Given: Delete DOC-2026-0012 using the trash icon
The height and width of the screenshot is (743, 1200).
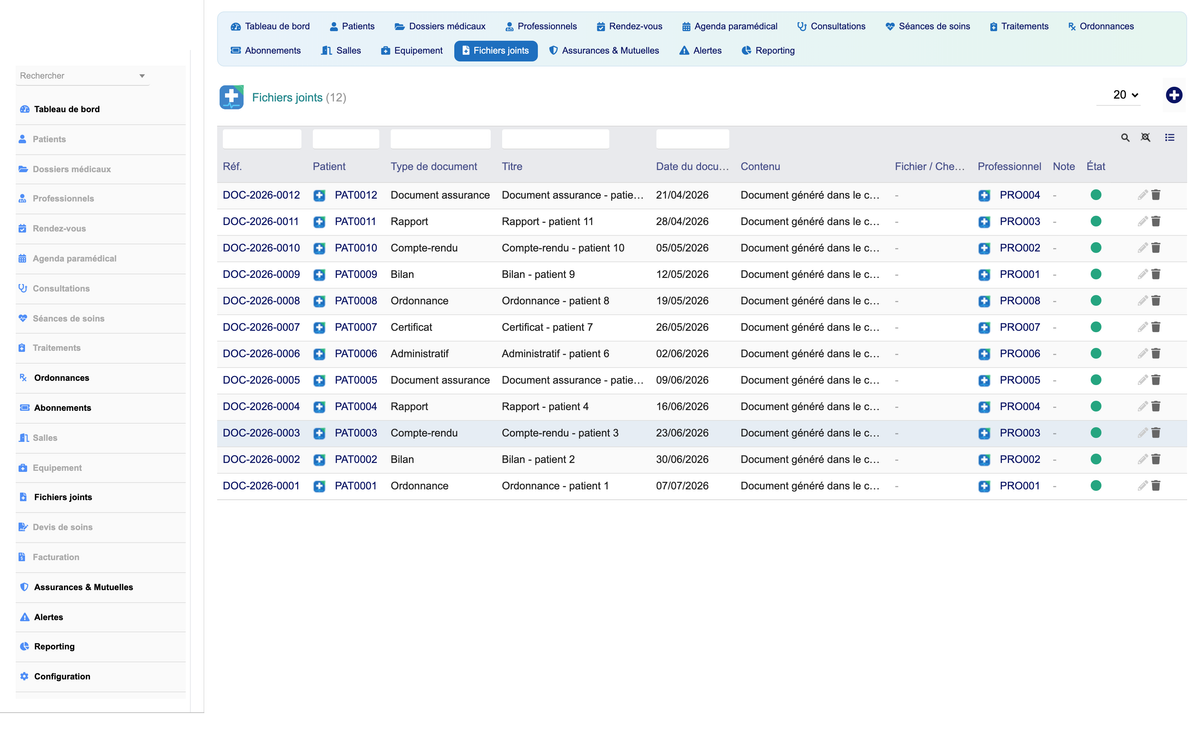Looking at the screenshot, I should 1156,195.
